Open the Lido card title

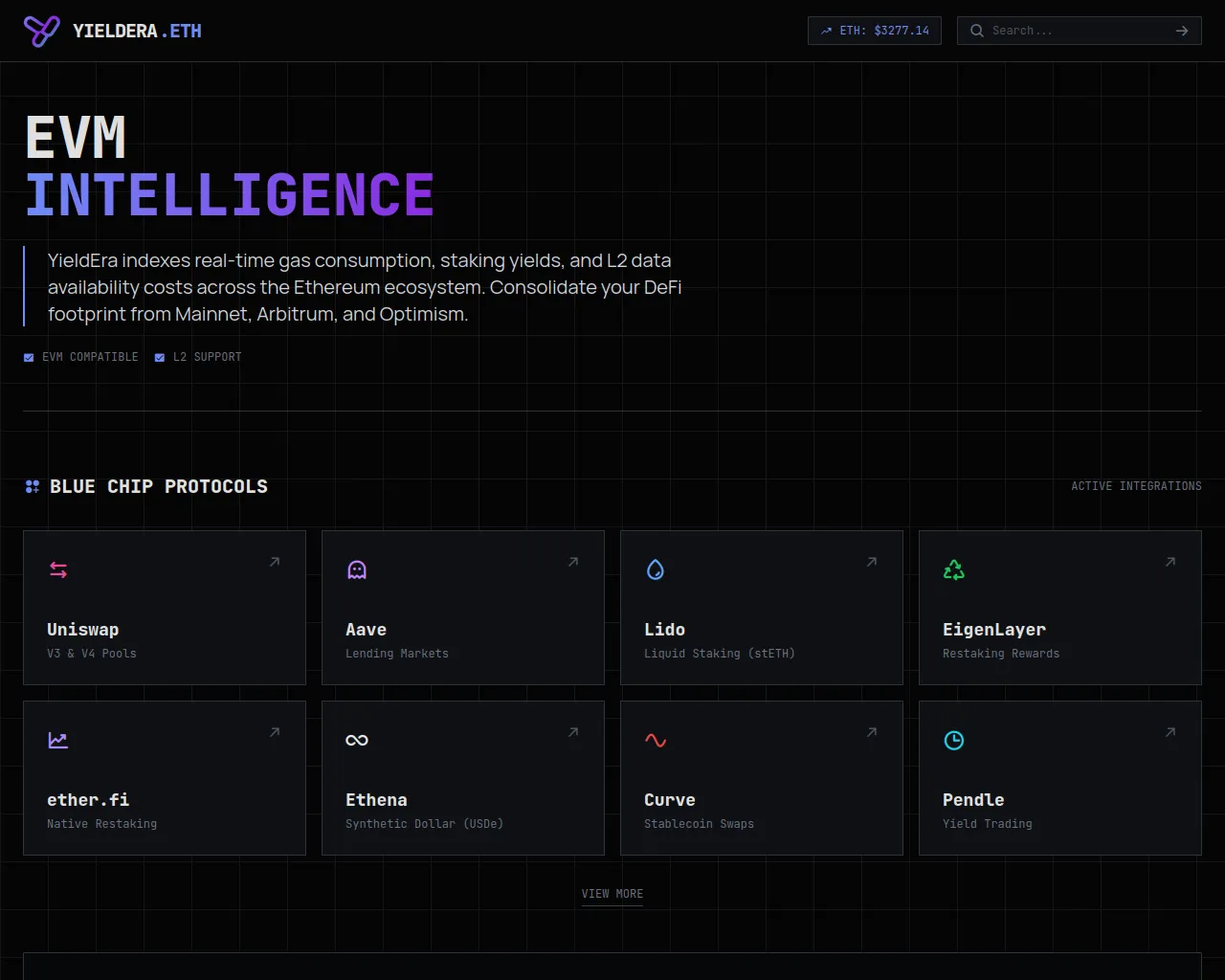(664, 630)
